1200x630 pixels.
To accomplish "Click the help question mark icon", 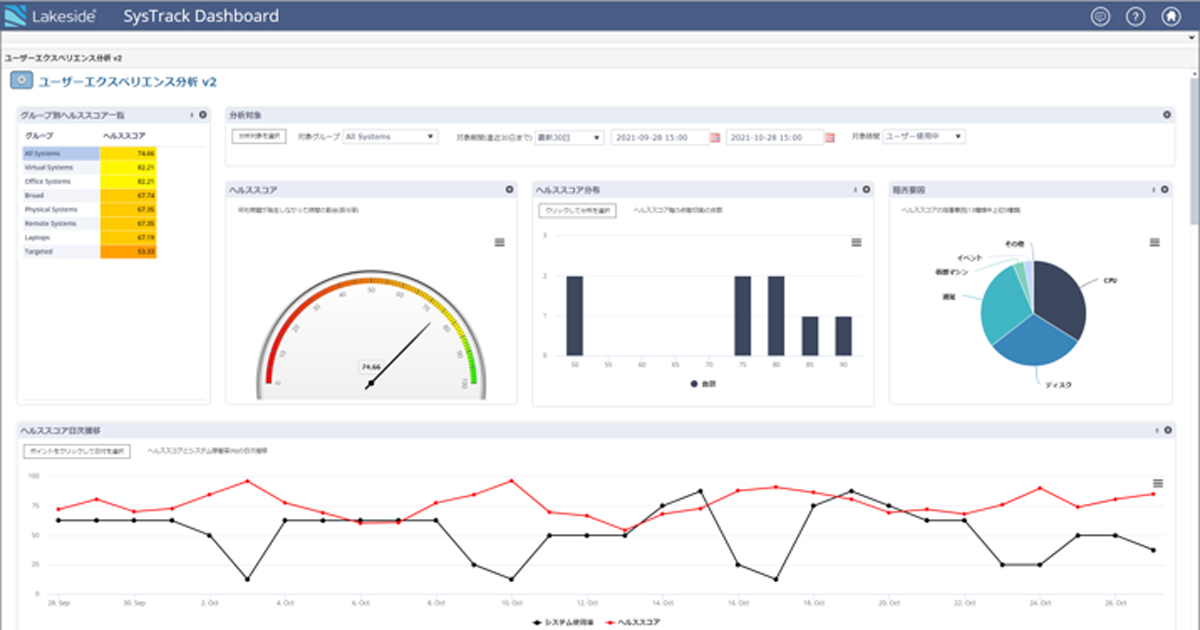I will tap(1134, 16).
